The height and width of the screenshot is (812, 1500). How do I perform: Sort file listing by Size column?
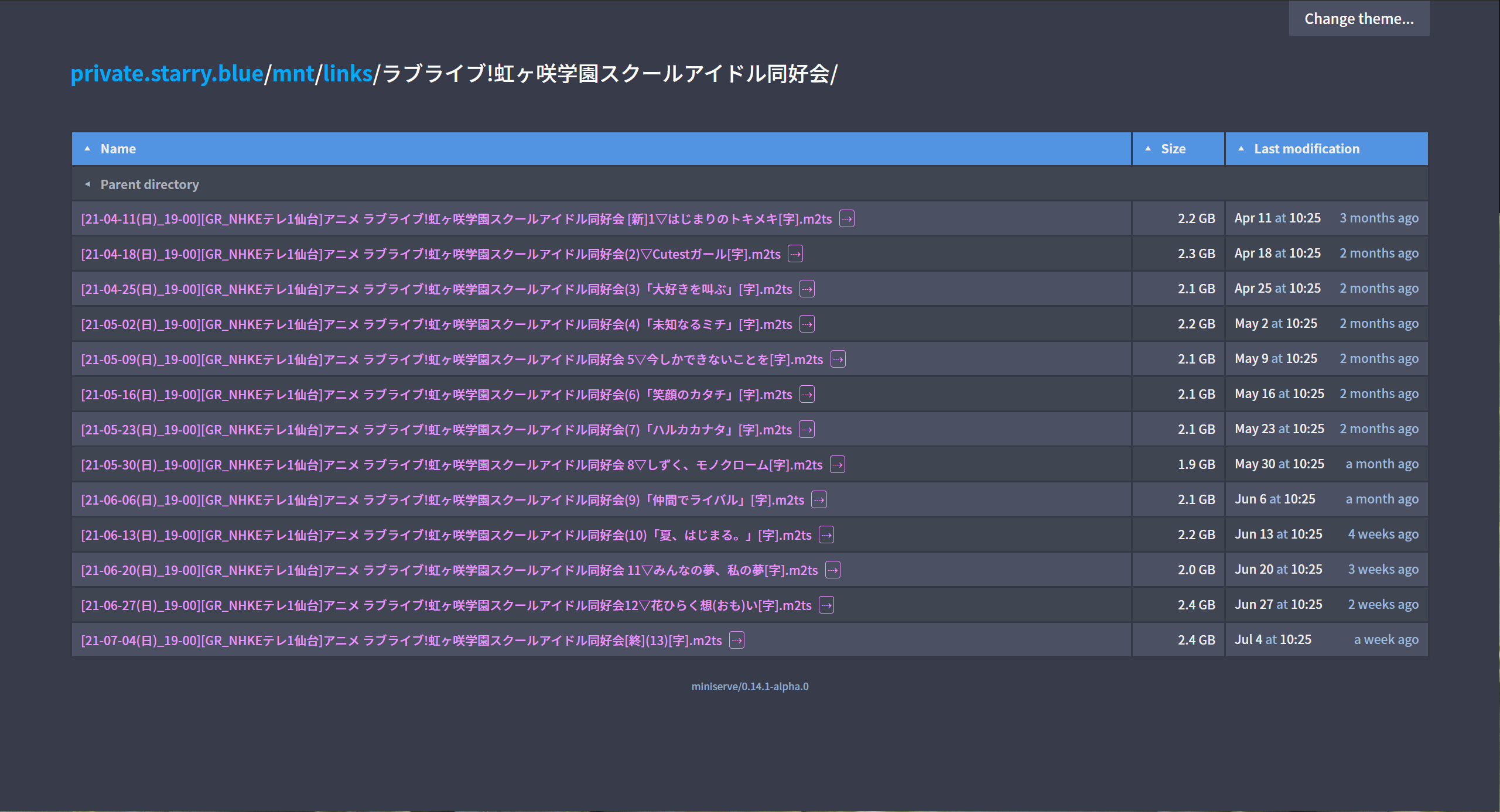click(1173, 149)
